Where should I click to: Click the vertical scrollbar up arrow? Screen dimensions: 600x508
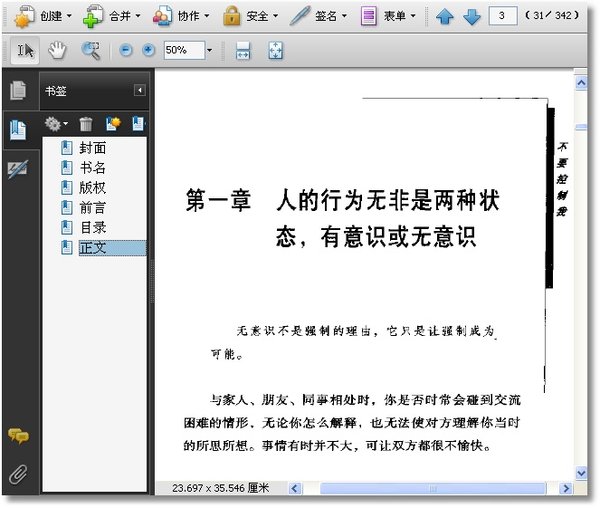coord(581,83)
